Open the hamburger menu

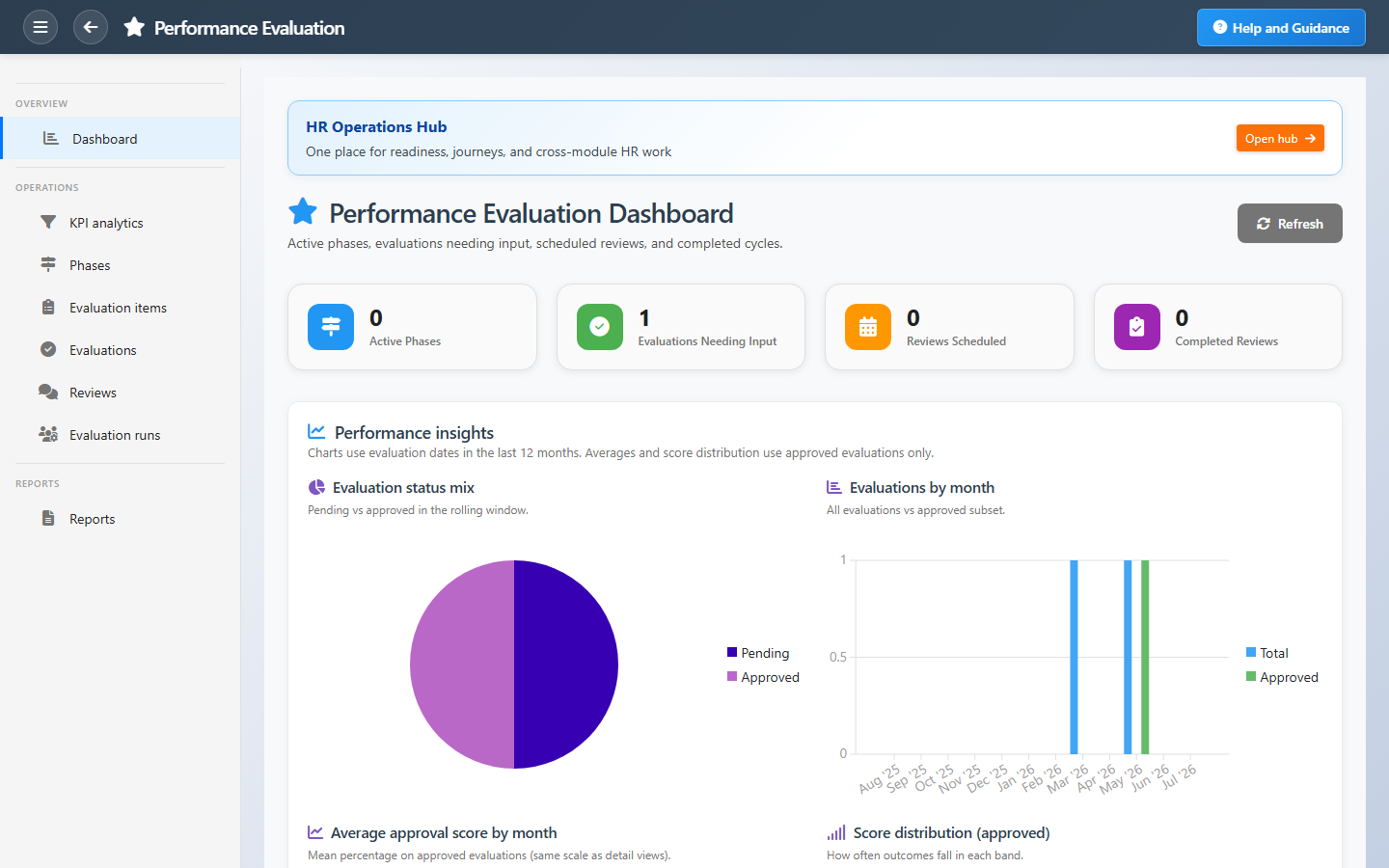click(41, 27)
